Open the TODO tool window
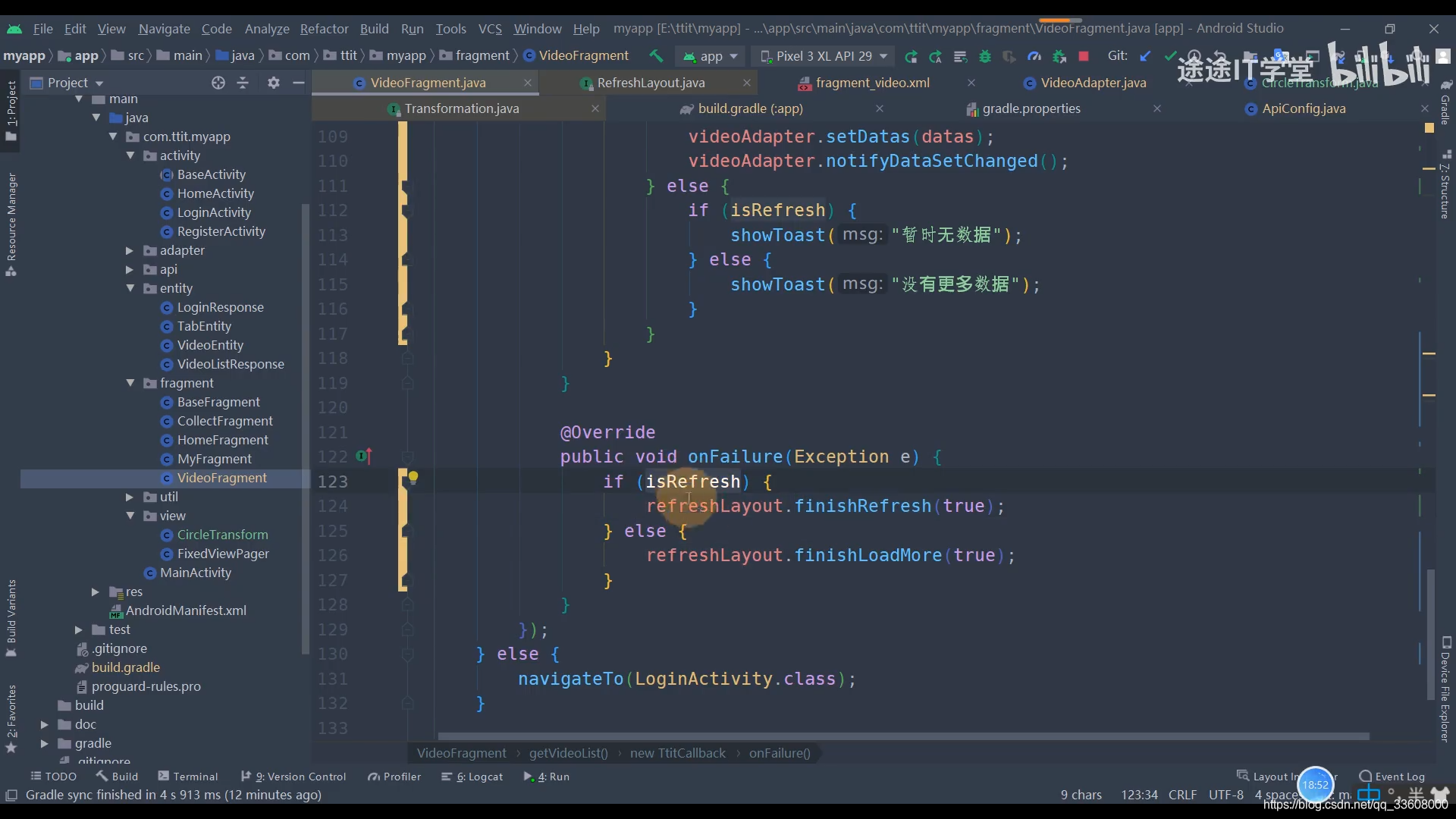Screen dimensions: 1456x819 tap(54, 777)
